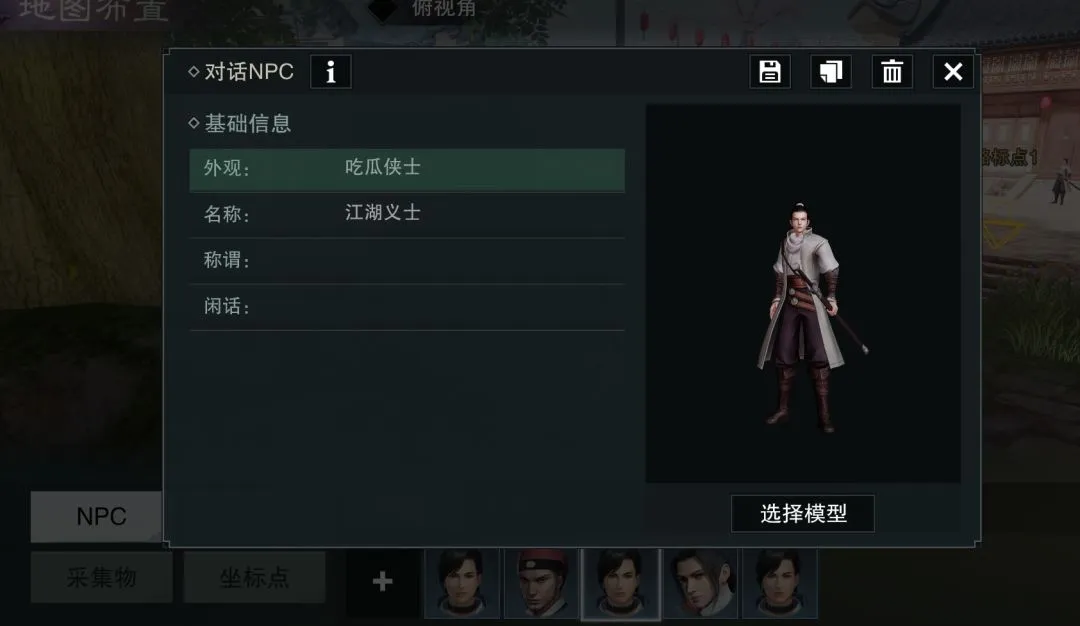Add a new NPC with the plus icon

pyautogui.click(x=382, y=582)
